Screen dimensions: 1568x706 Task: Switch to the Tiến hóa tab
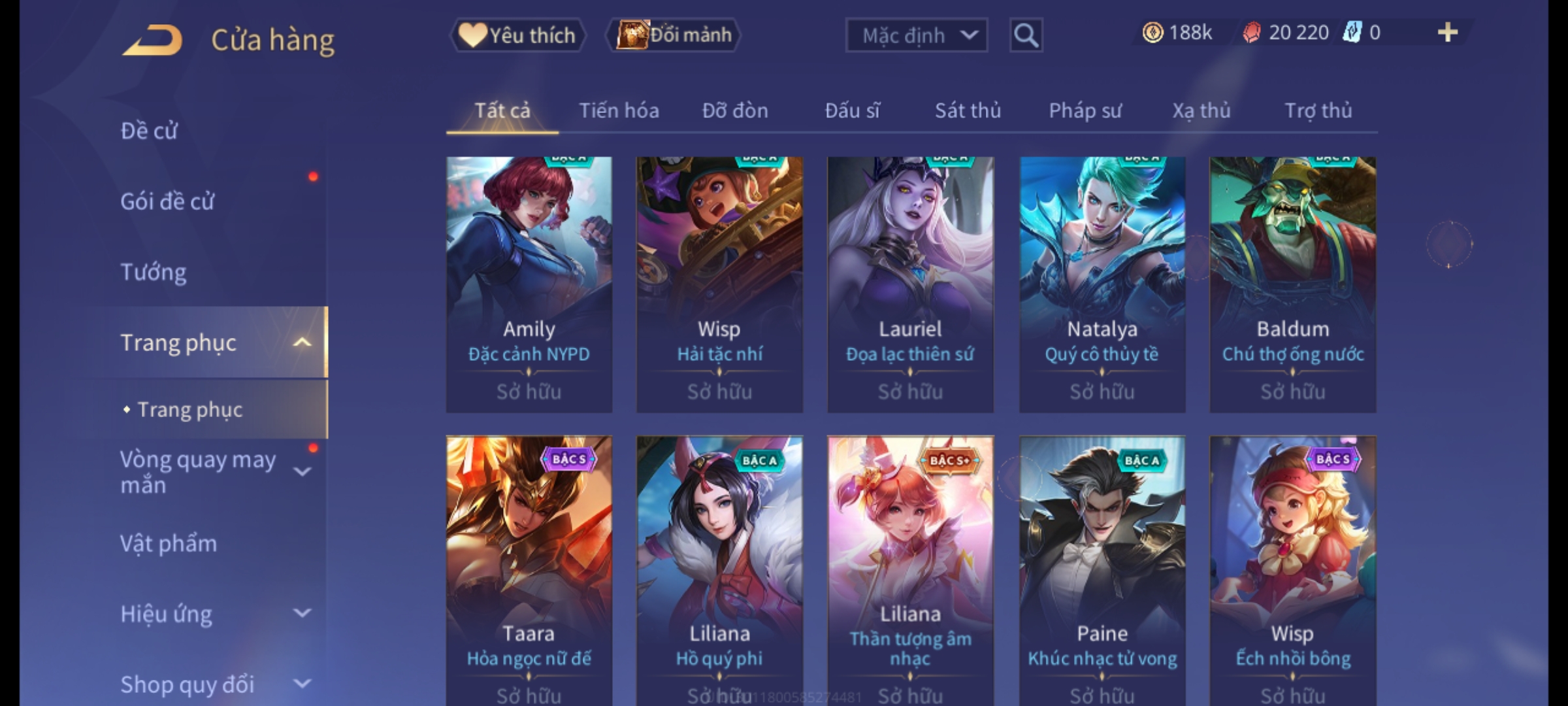[619, 110]
